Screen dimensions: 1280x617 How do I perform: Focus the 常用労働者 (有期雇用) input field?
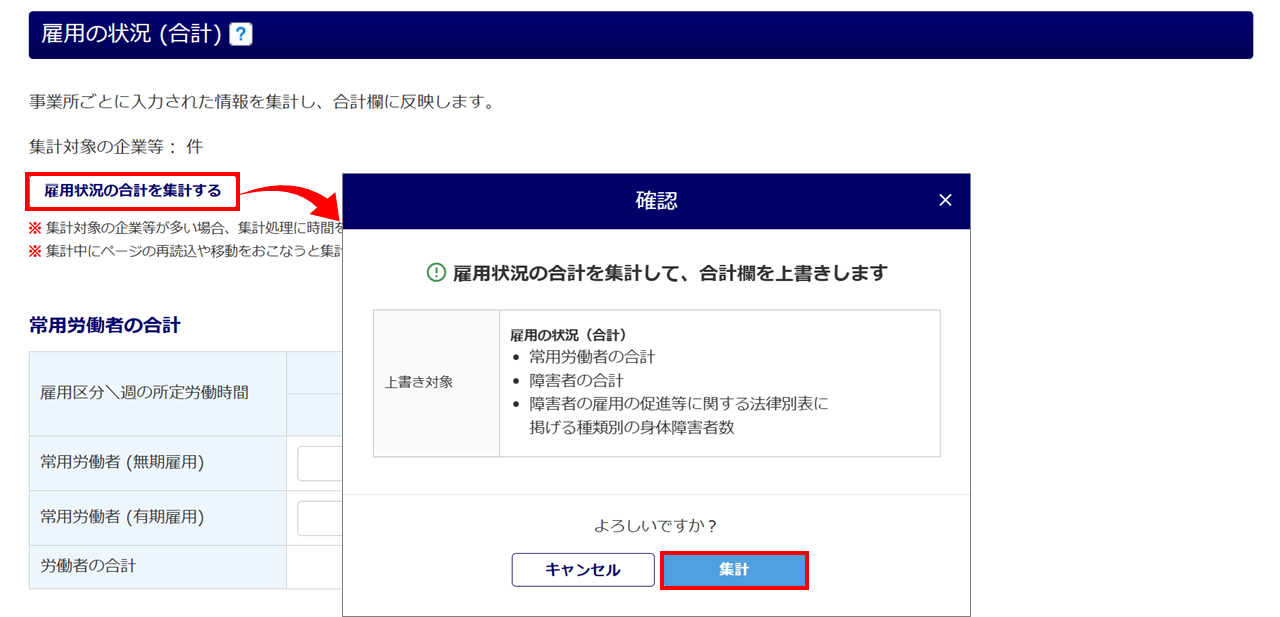[320, 518]
